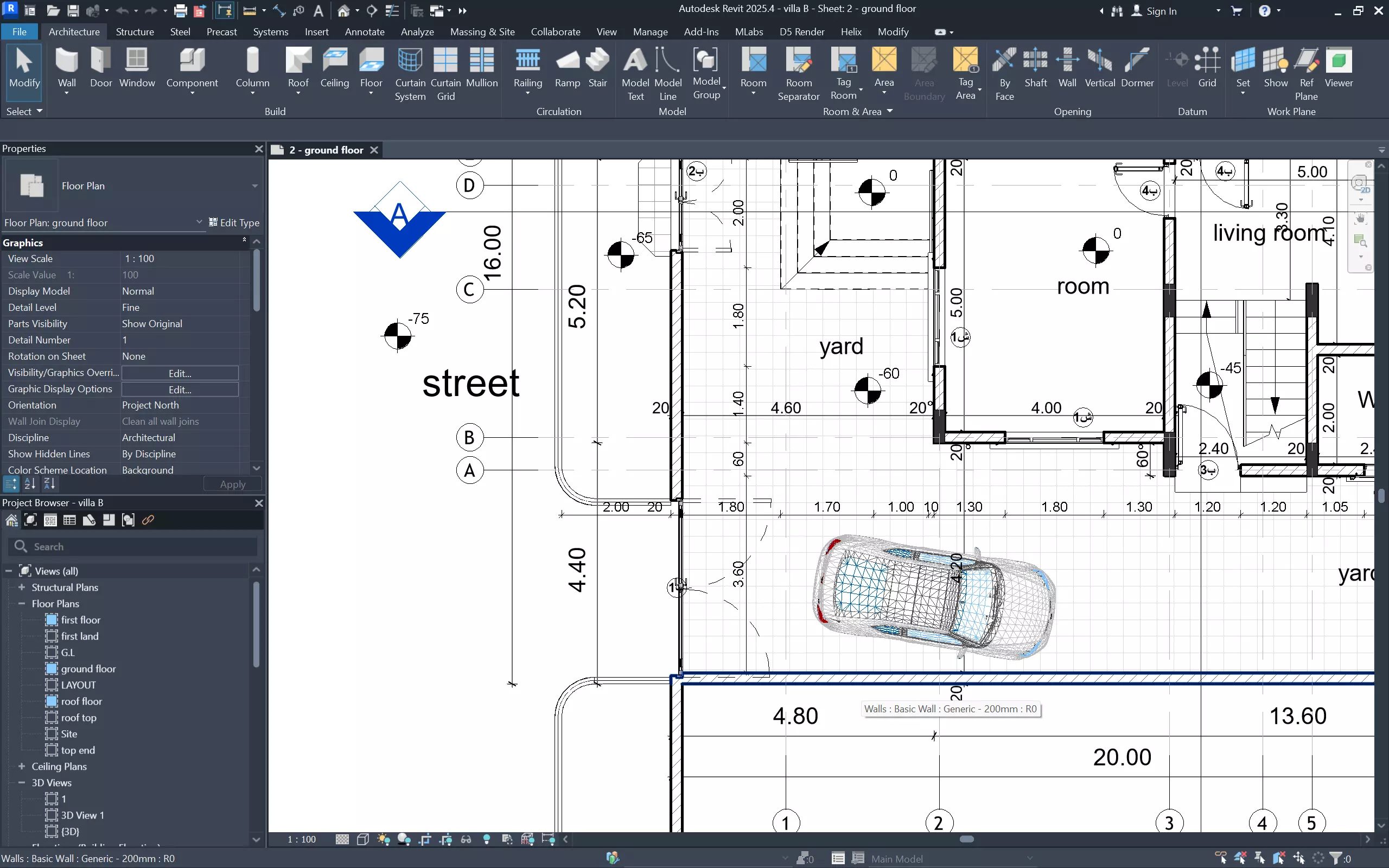Image resolution: width=1389 pixels, height=868 pixels.
Task: Open the Annotate ribbon tab
Action: 365,31
